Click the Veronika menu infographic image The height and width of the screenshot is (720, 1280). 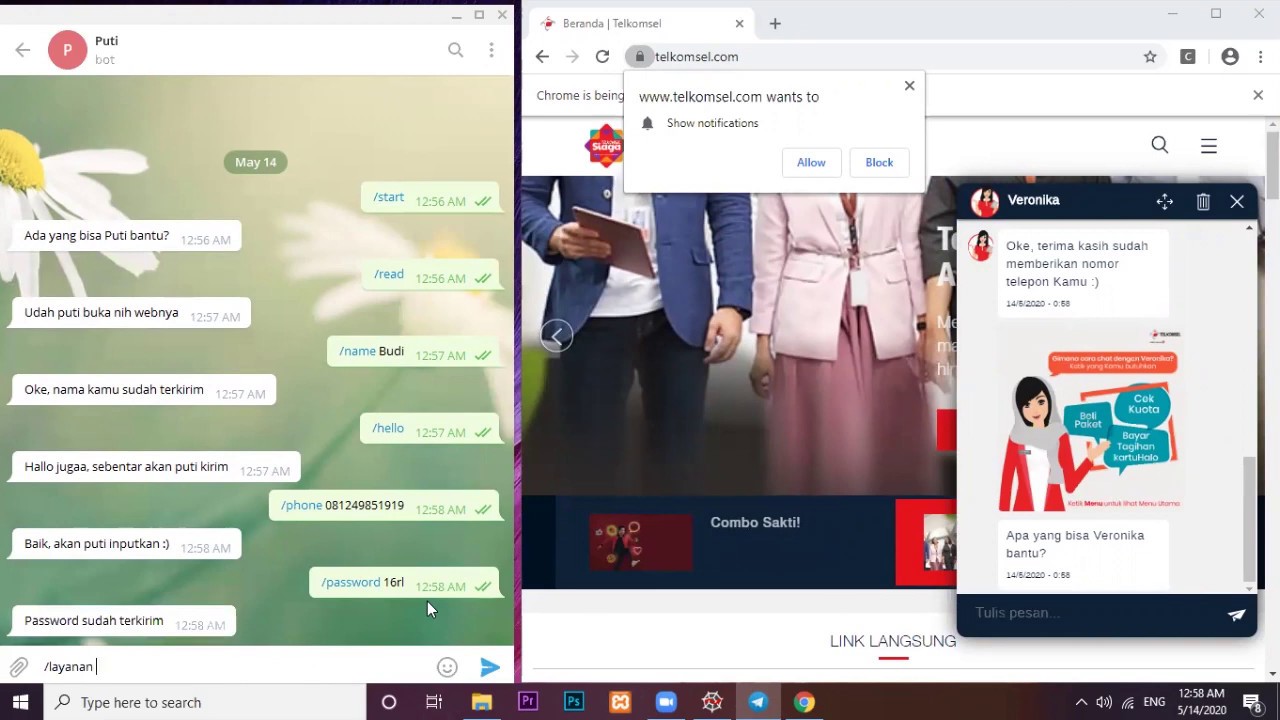(1090, 419)
